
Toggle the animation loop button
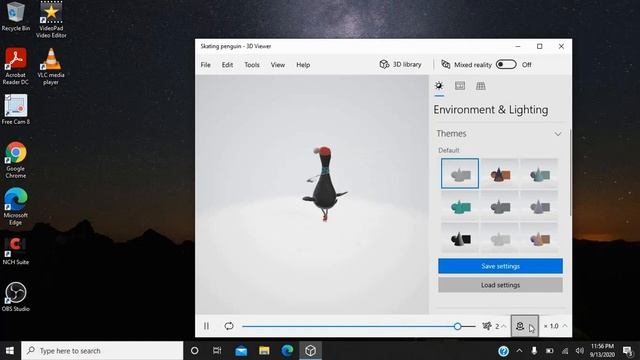229,326
